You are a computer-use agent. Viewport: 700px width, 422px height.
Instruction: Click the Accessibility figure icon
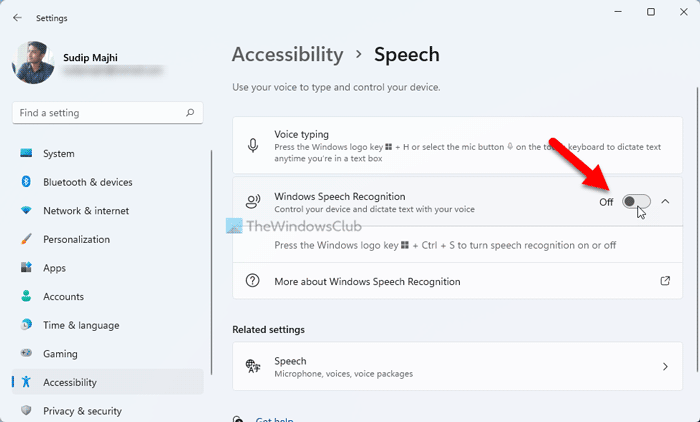click(26, 382)
